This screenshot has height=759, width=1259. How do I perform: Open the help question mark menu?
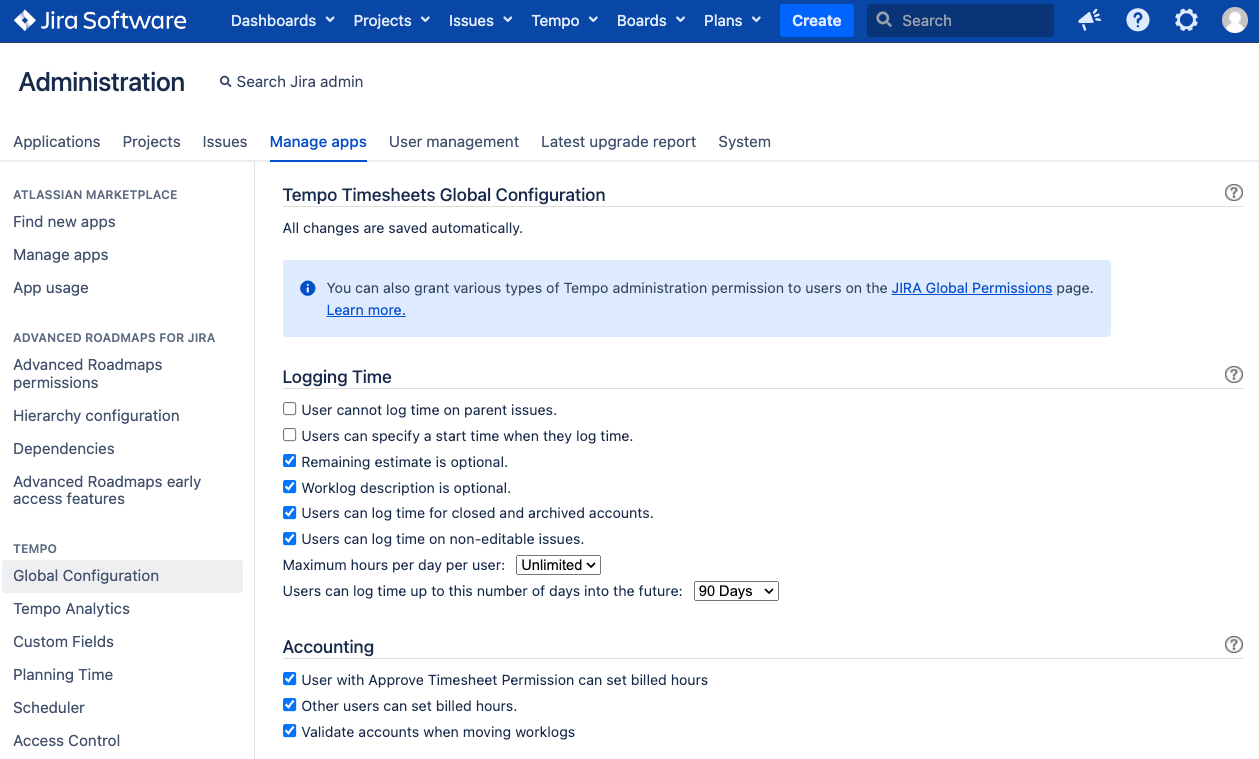(x=1137, y=20)
